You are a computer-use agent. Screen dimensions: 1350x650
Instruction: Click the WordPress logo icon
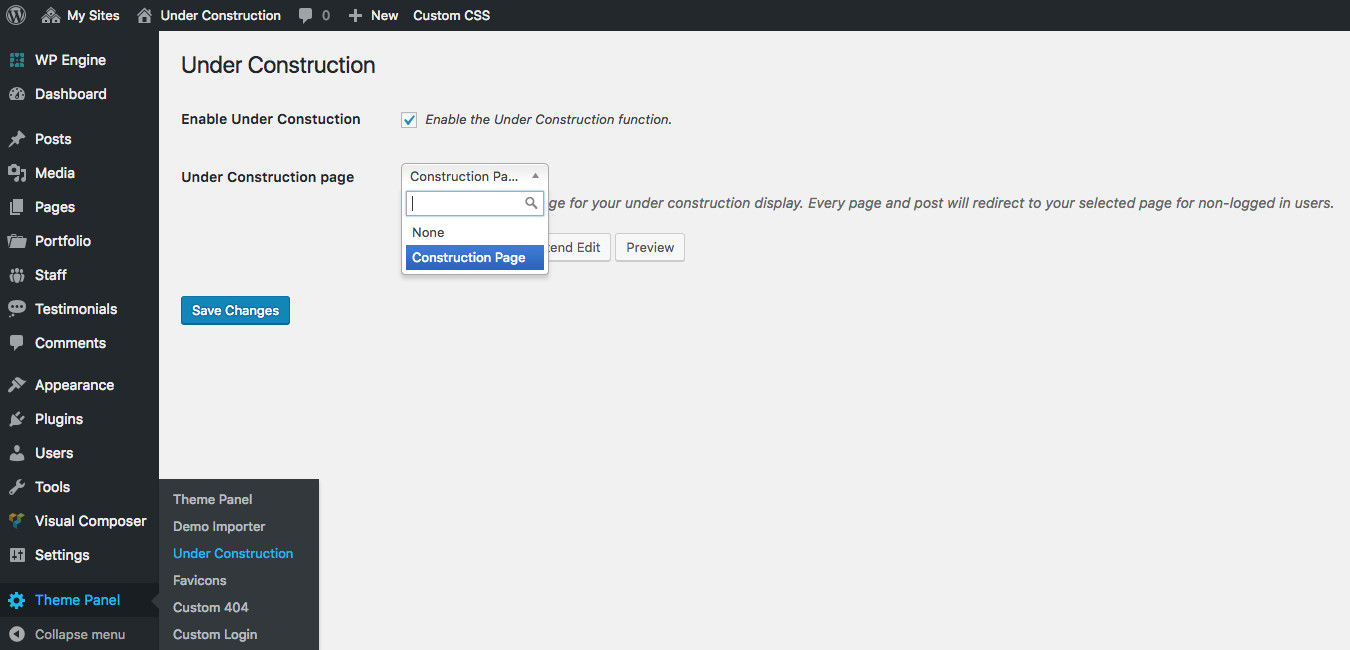(x=16, y=15)
